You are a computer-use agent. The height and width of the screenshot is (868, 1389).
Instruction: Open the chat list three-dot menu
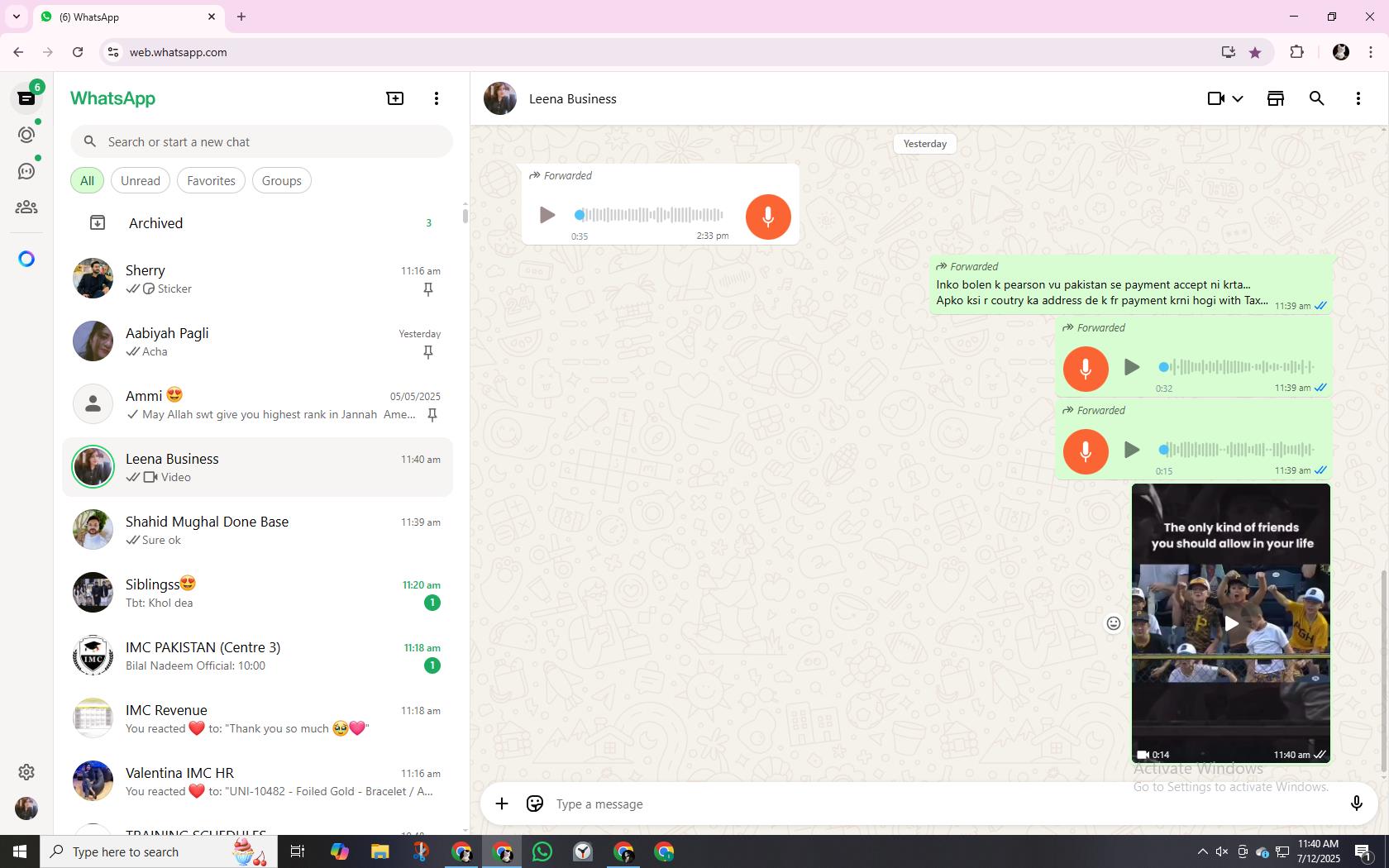click(x=437, y=98)
